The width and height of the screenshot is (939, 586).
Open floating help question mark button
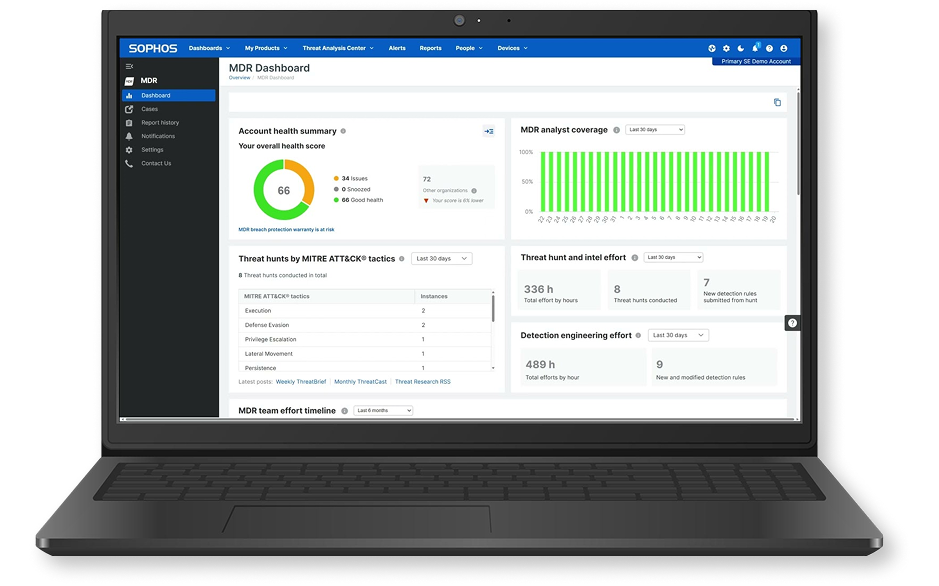coord(792,323)
